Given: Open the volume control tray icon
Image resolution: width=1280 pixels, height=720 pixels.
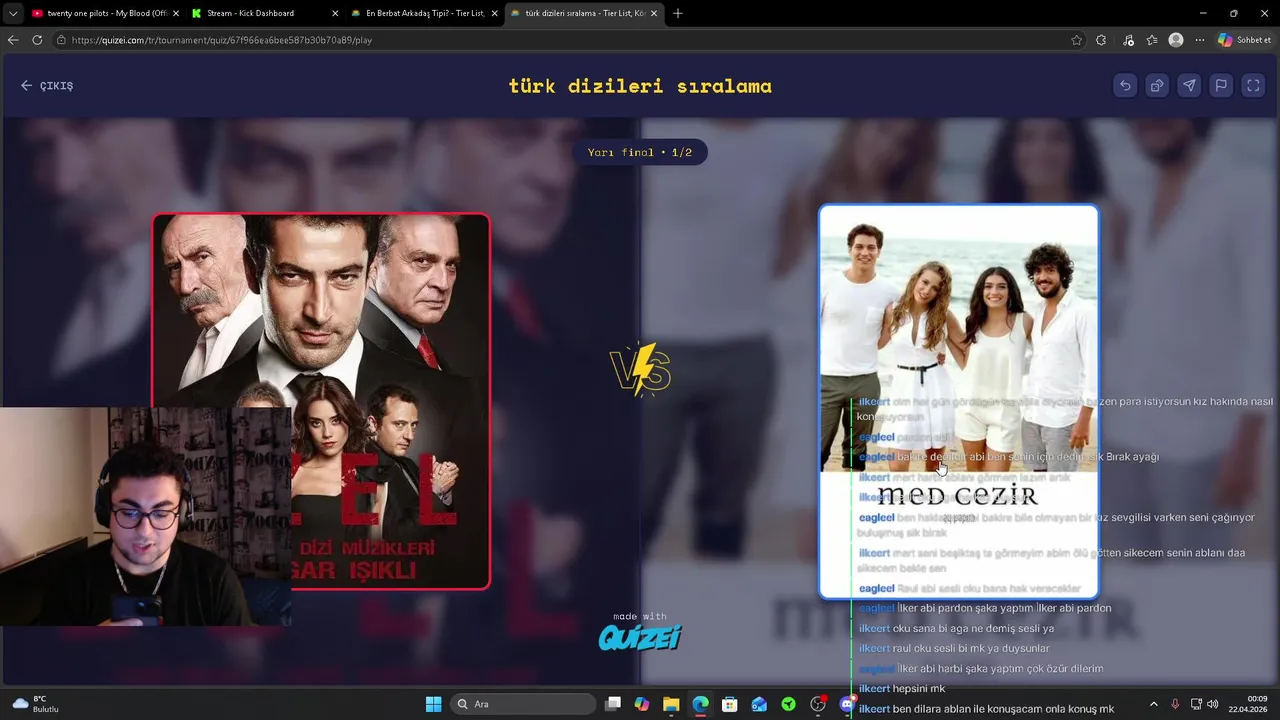Looking at the screenshot, I should (1213, 704).
